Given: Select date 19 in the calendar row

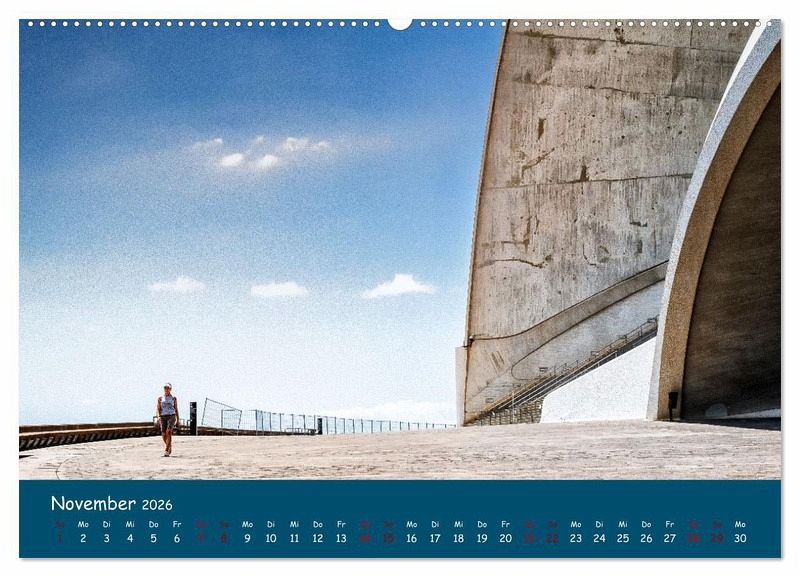Looking at the screenshot, I should coord(482,538).
